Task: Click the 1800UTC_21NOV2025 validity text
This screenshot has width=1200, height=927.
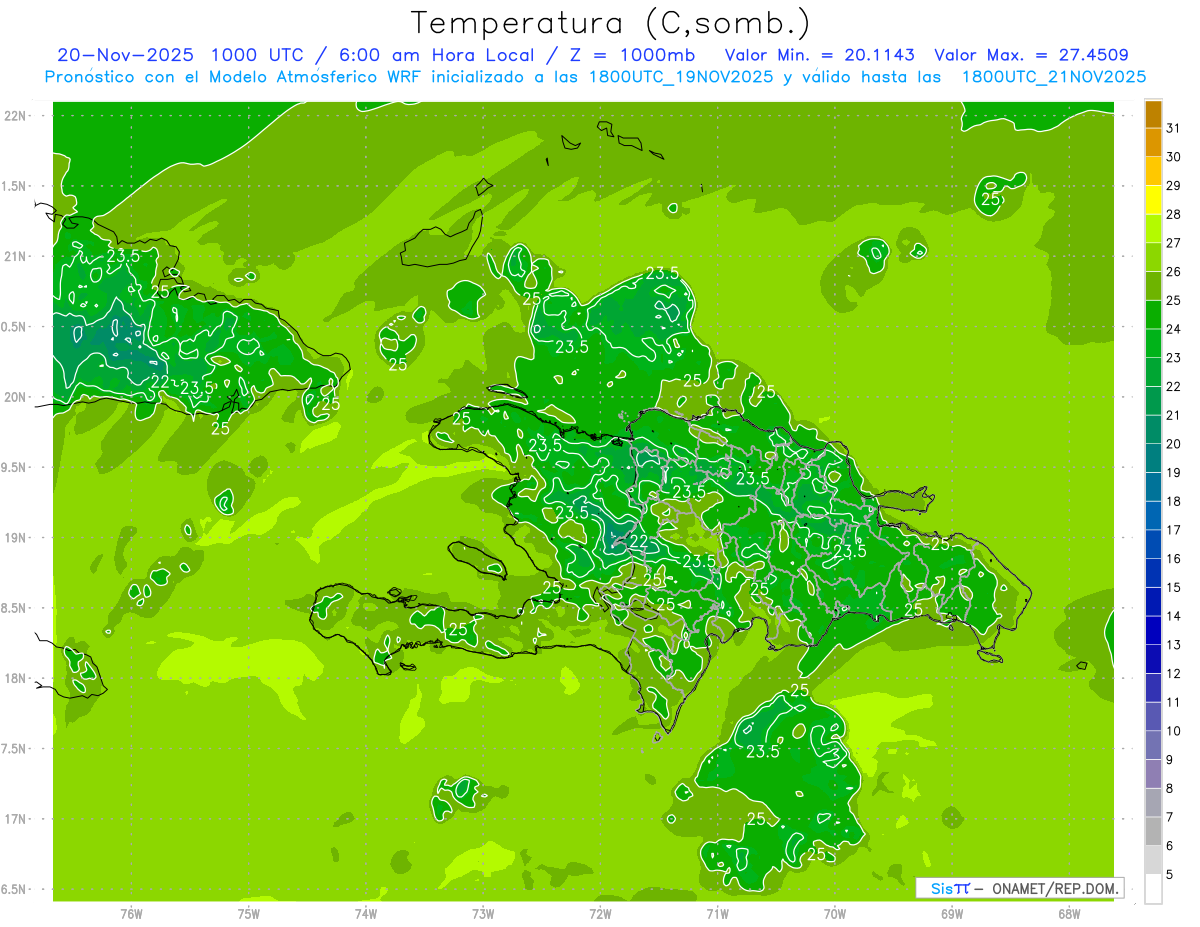Action: (1053, 76)
